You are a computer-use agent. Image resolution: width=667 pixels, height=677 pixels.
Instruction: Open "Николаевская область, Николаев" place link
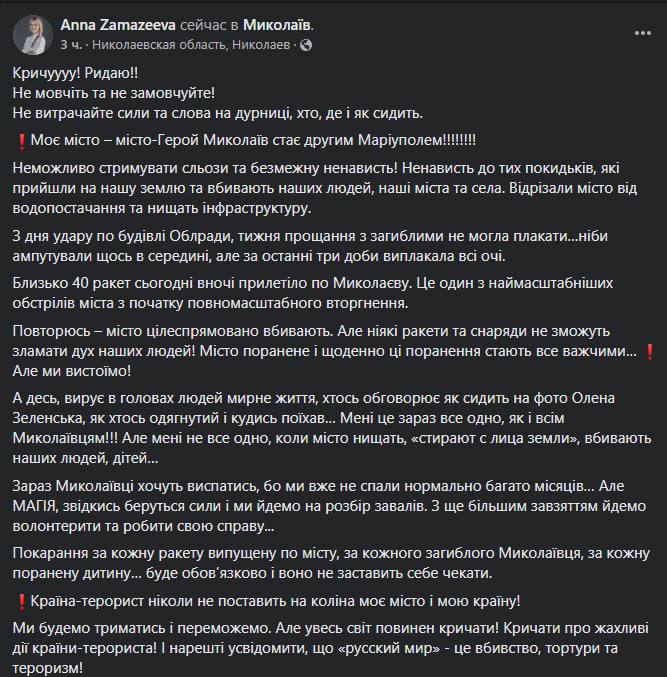tap(191, 46)
